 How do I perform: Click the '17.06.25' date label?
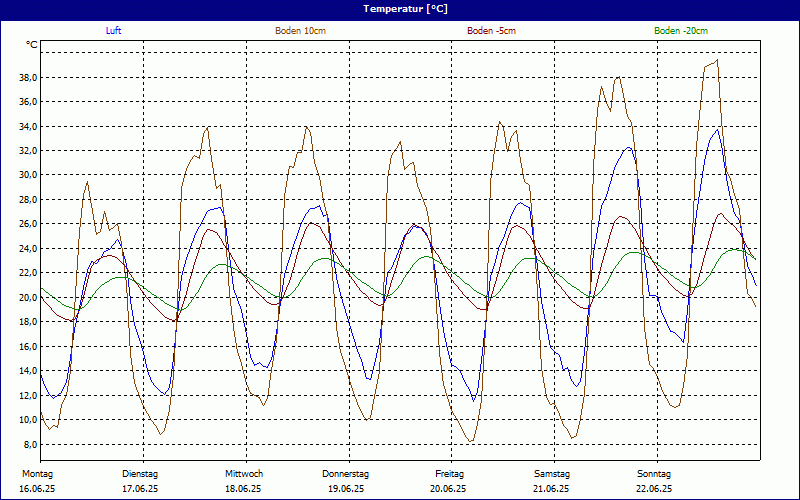140,489
